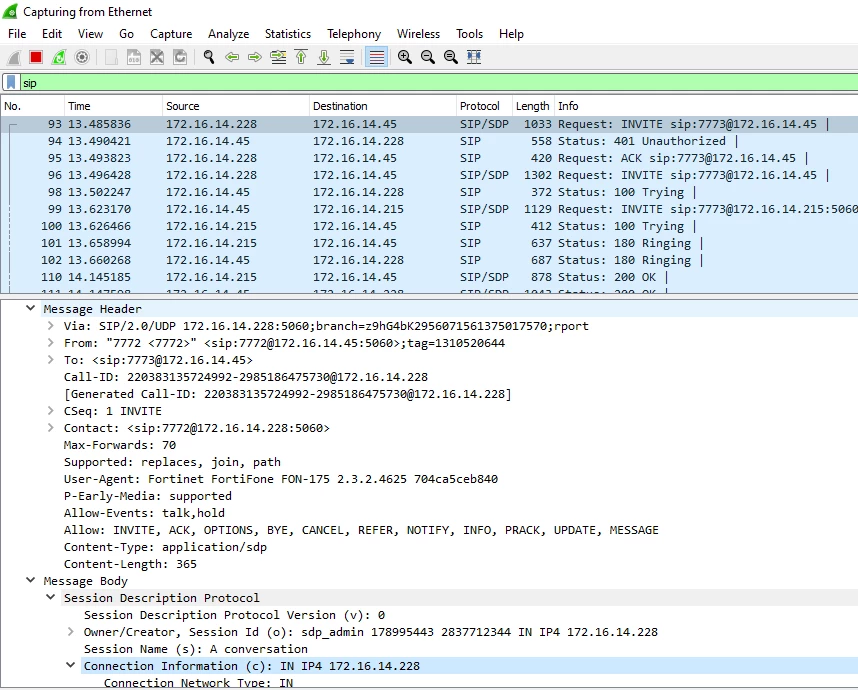Click the find packet magnifier icon

click(208, 57)
